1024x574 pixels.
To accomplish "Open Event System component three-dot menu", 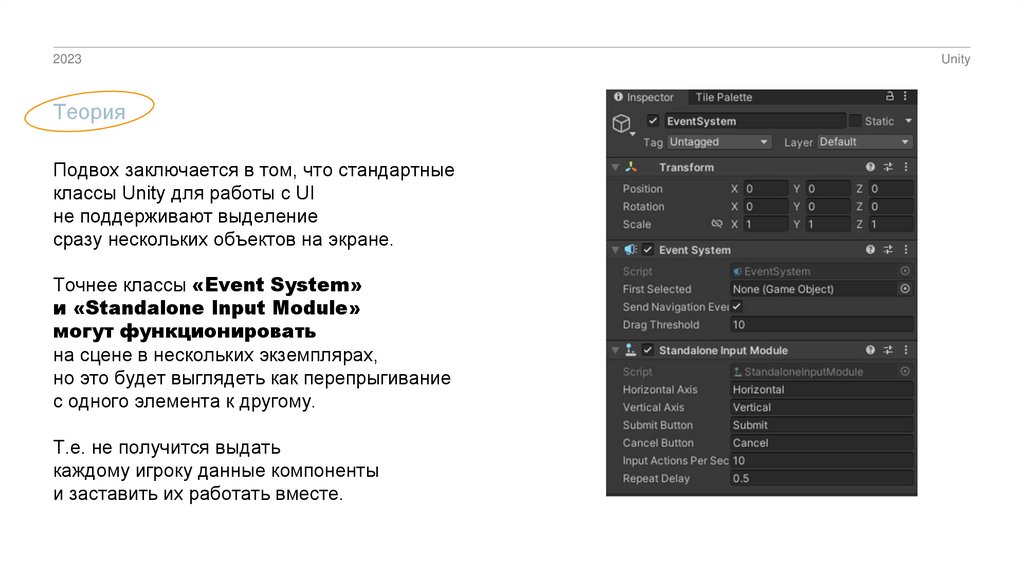I will coord(906,249).
